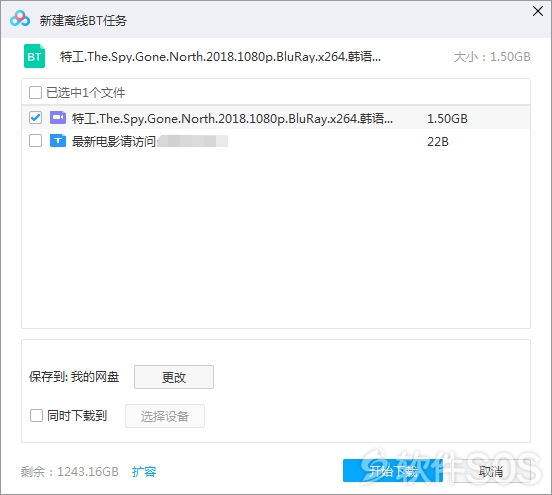
Task: Click the green BT torrent file icon
Action: [x=34, y=56]
